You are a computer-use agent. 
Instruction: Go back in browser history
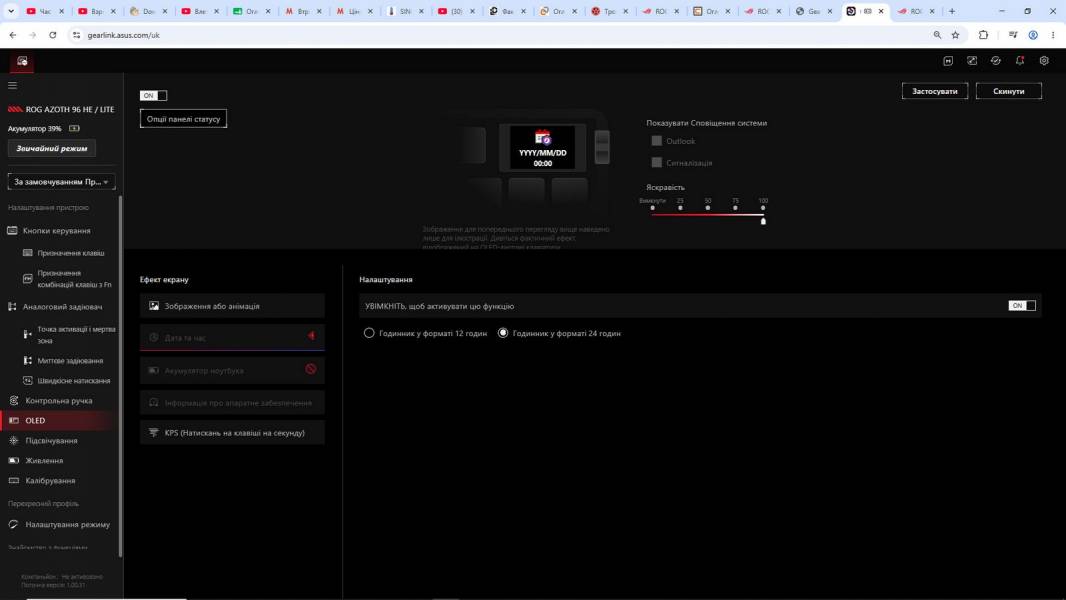point(13,35)
